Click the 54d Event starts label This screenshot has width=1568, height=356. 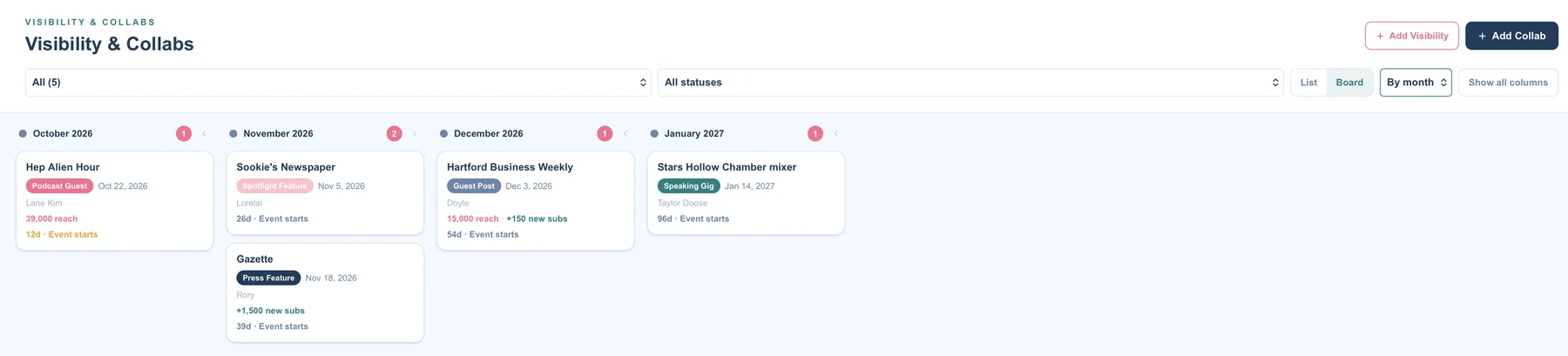click(x=483, y=235)
